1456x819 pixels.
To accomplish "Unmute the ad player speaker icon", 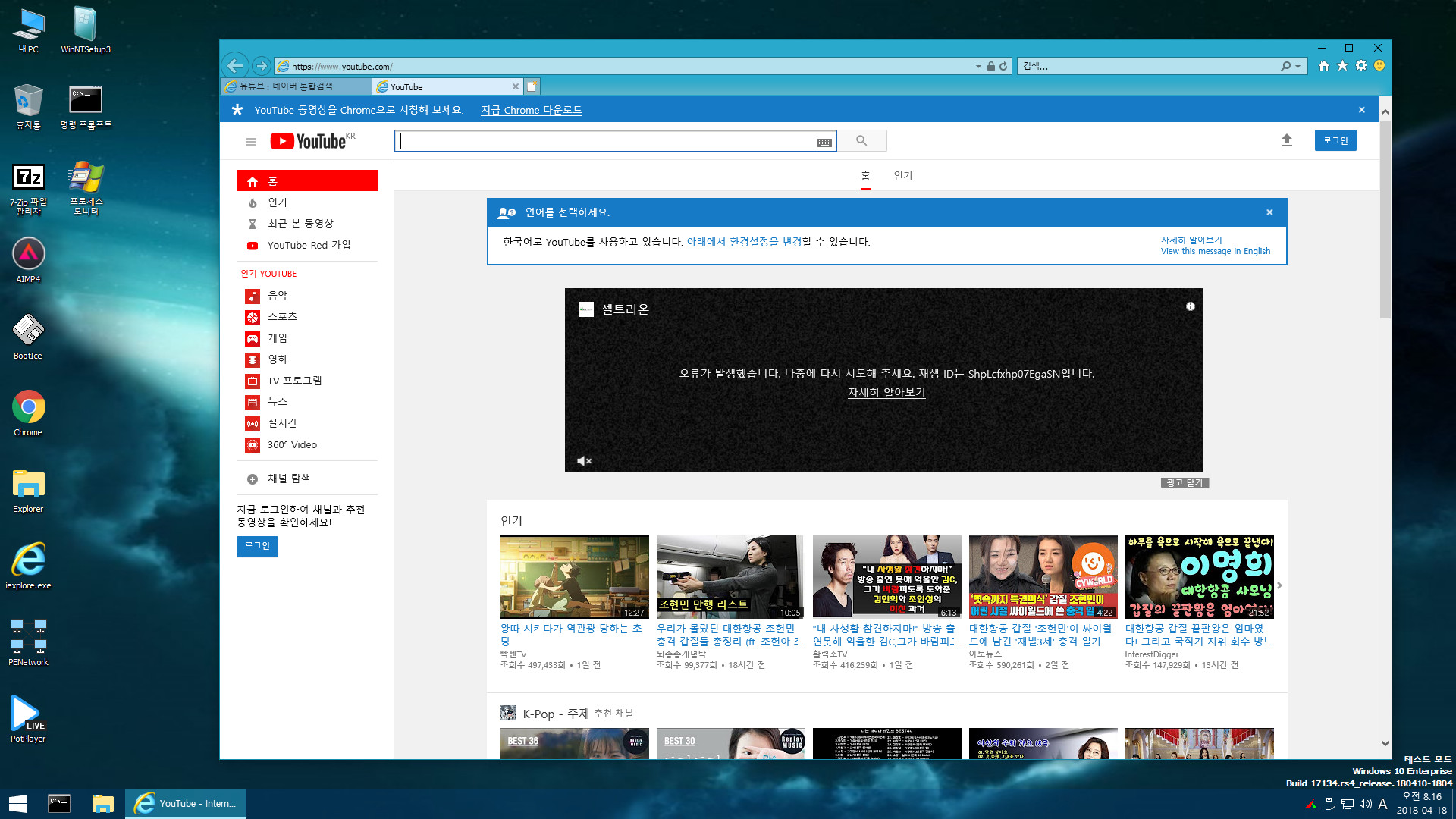I will tap(584, 460).
